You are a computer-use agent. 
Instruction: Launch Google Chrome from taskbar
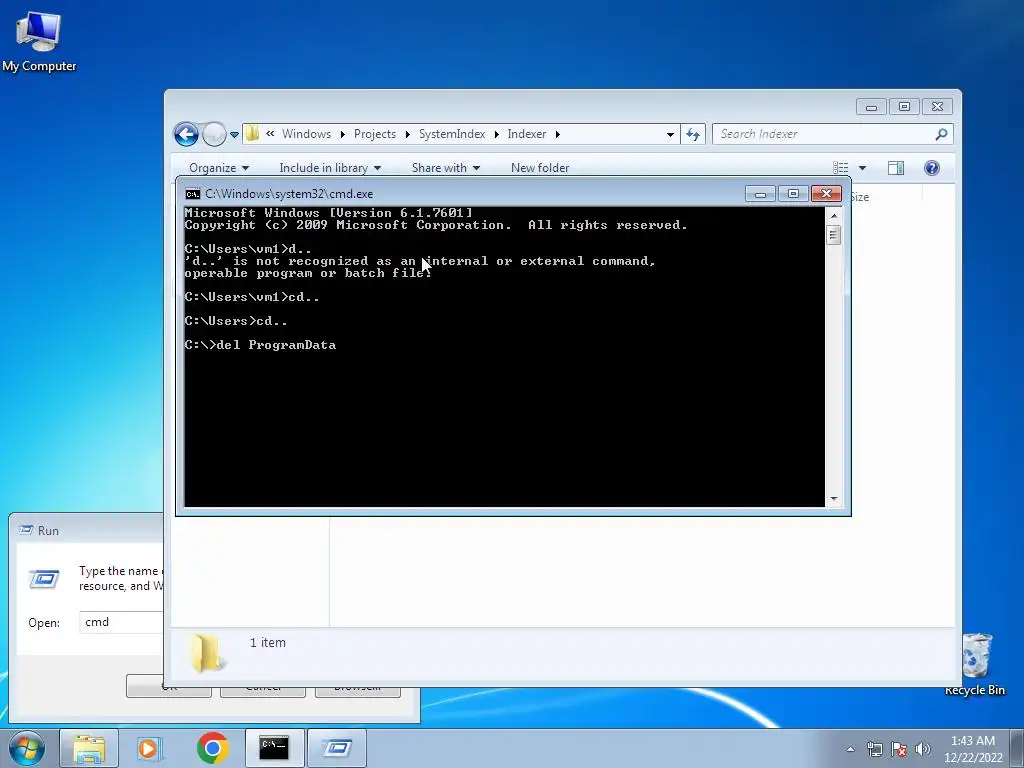pos(212,748)
